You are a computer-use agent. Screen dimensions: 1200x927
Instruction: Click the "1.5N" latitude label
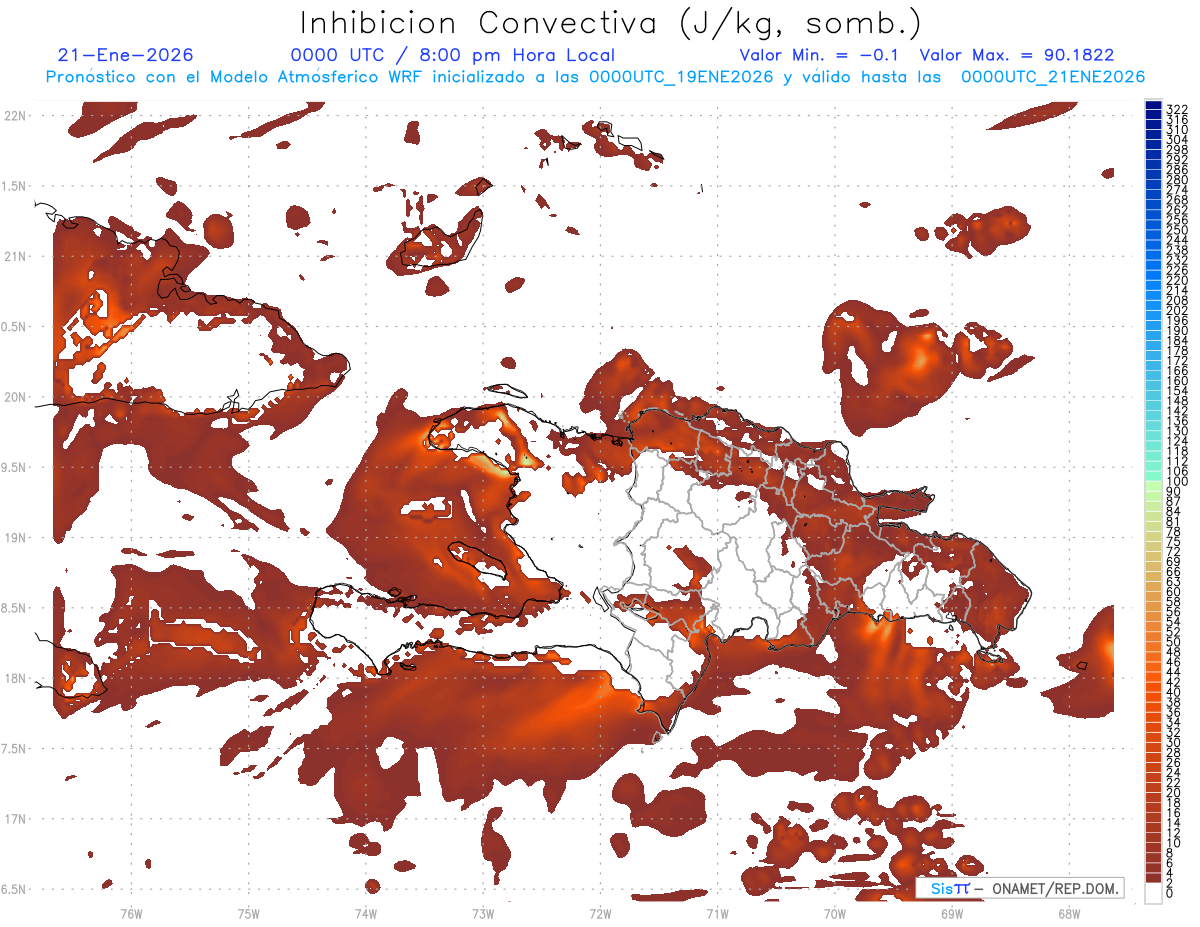(15, 186)
